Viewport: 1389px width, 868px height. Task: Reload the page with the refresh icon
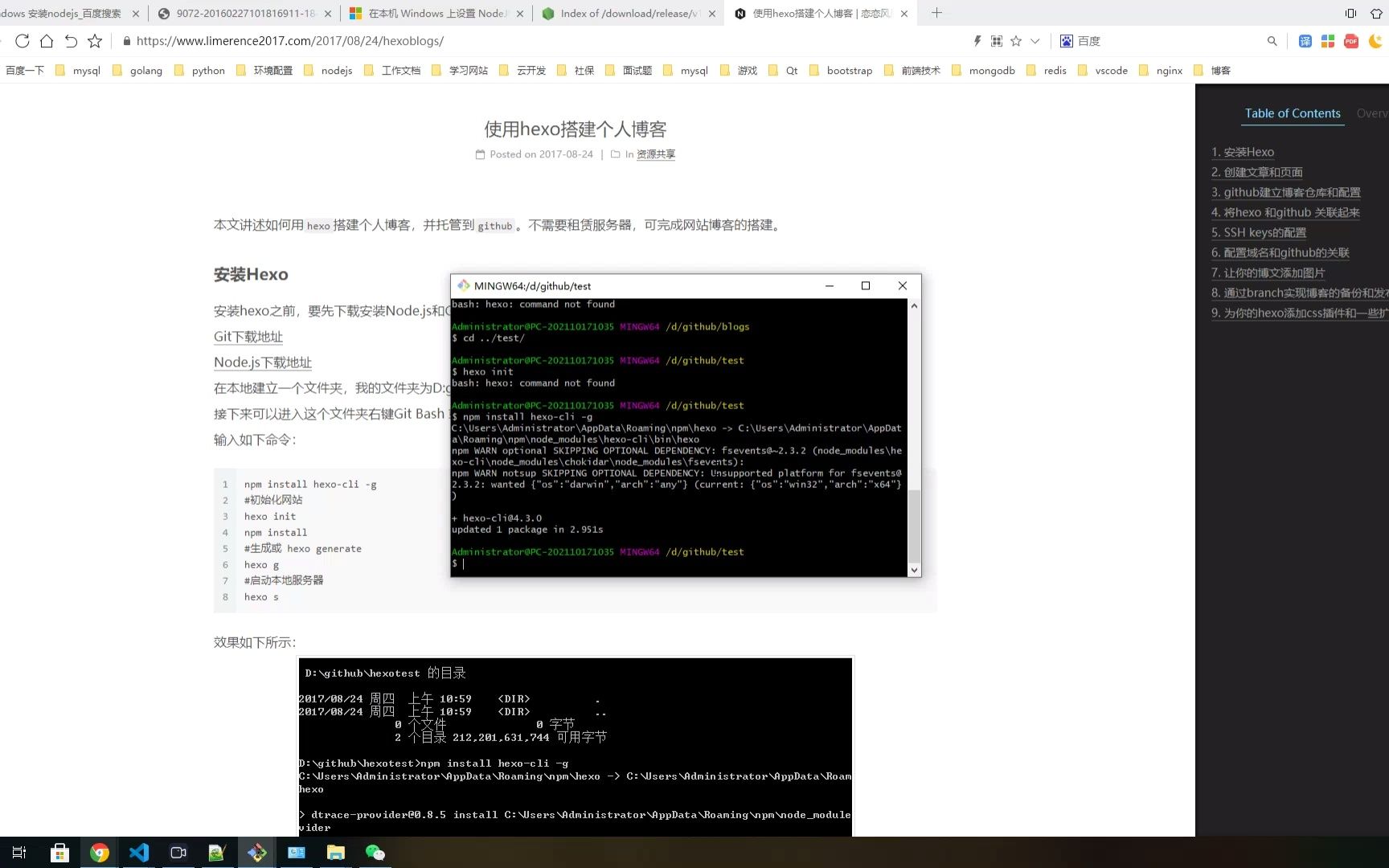tap(23, 41)
